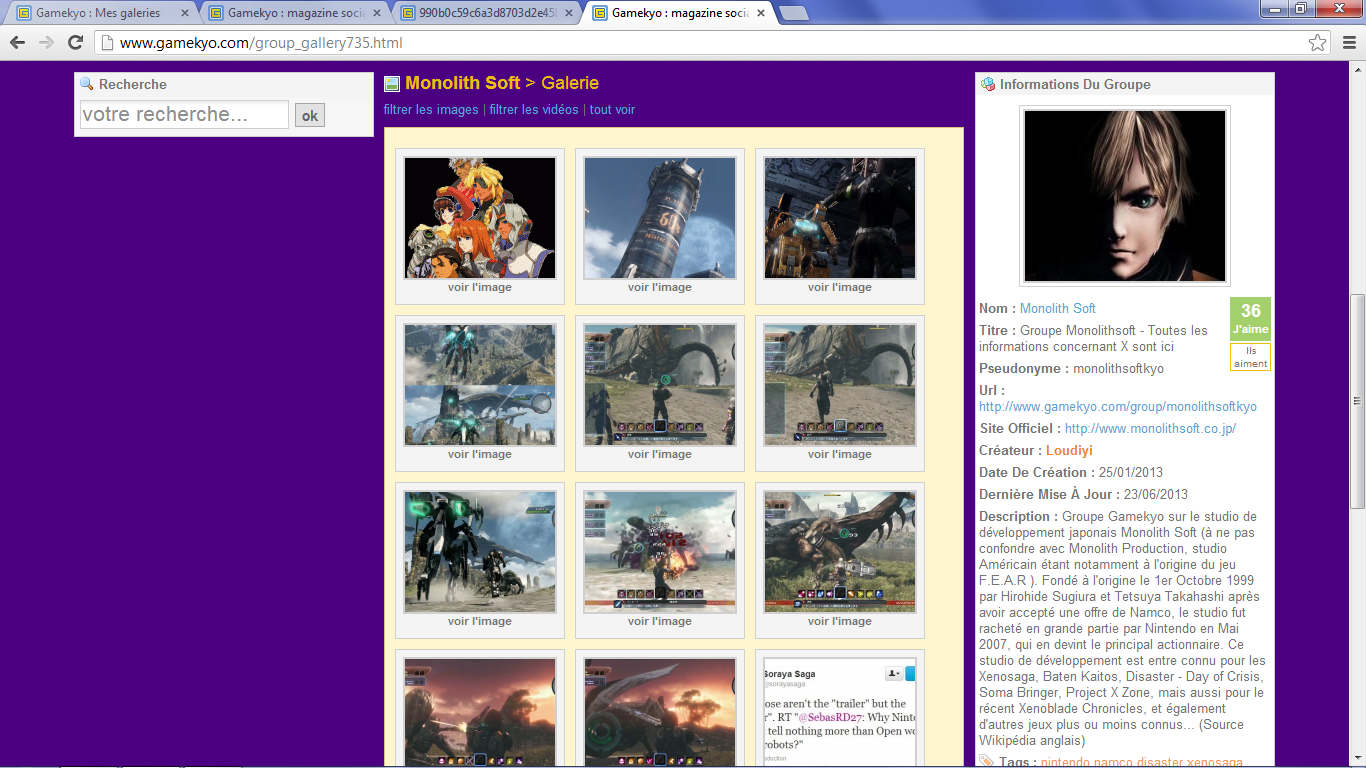Open the monolithsoft.co.jp official site link

1151,428
